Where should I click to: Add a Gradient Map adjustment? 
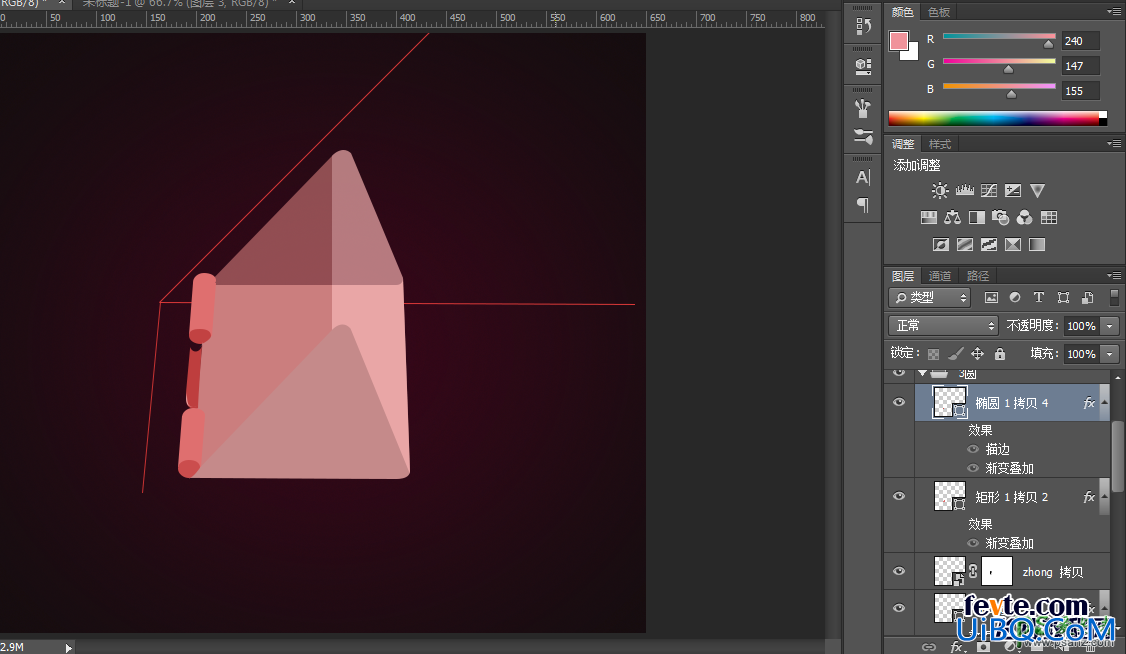click(x=1037, y=245)
